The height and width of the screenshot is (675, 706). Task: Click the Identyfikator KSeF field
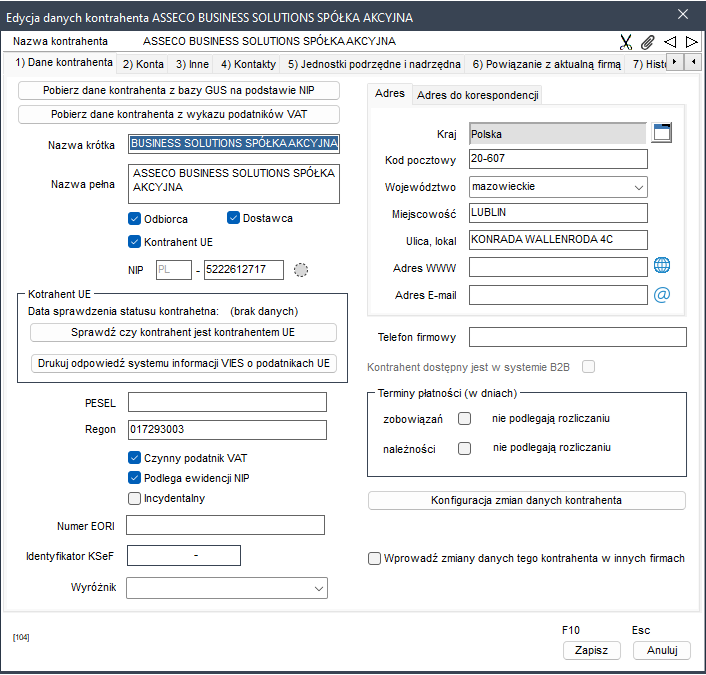click(x=184, y=556)
